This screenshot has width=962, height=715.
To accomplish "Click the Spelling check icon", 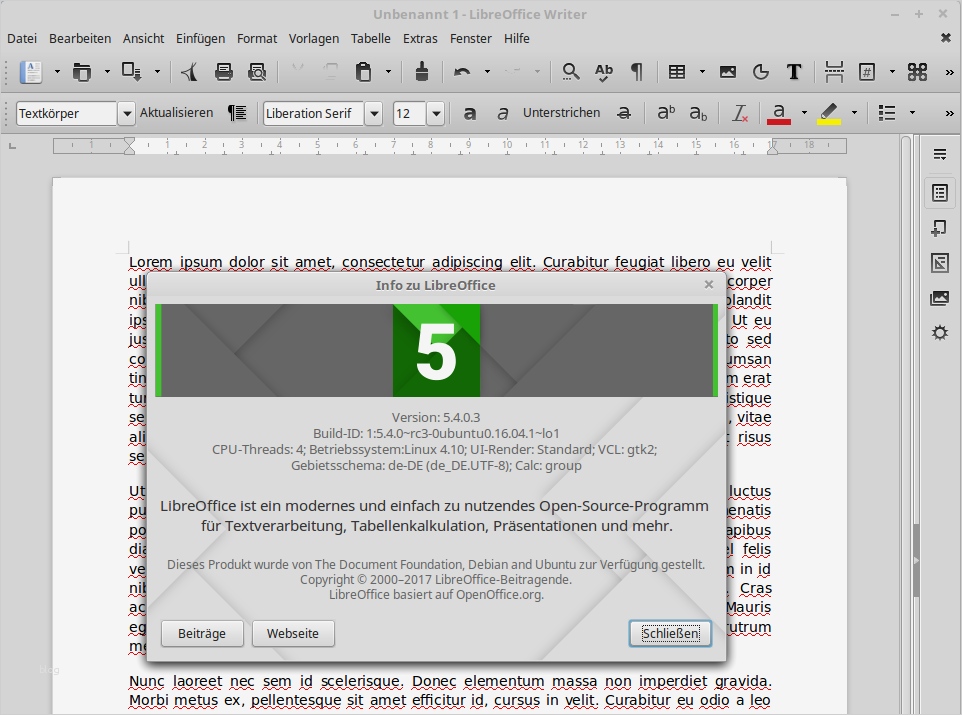I will [x=604, y=72].
